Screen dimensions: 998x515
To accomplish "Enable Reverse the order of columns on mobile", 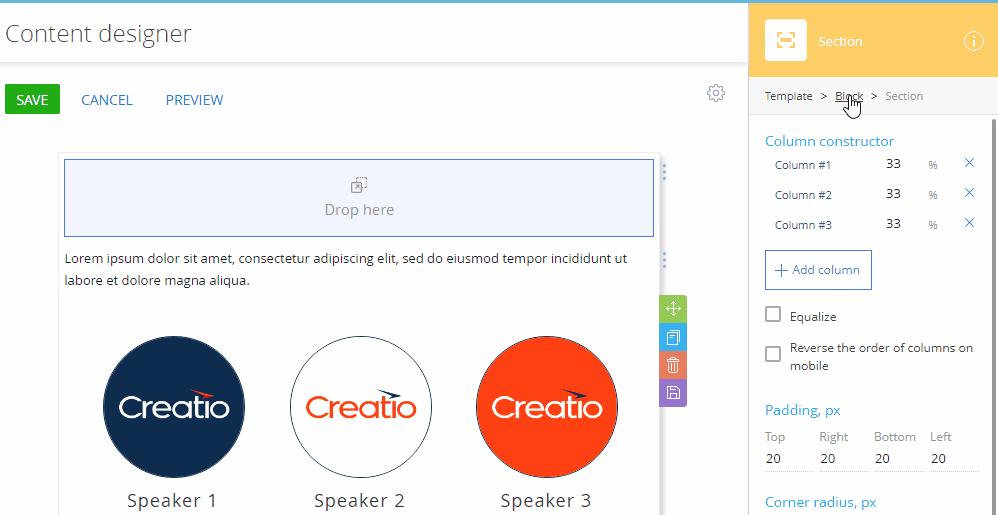I will coord(773,354).
